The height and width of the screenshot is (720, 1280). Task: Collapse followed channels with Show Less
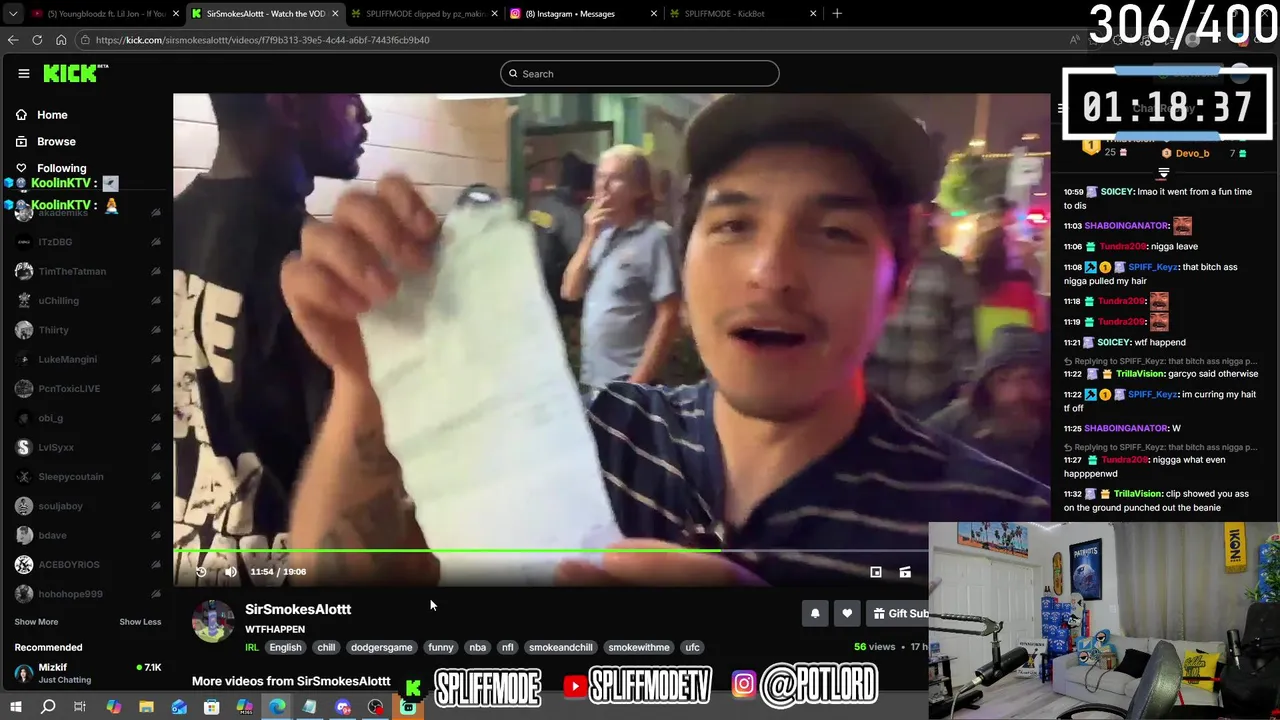pyautogui.click(x=140, y=622)
